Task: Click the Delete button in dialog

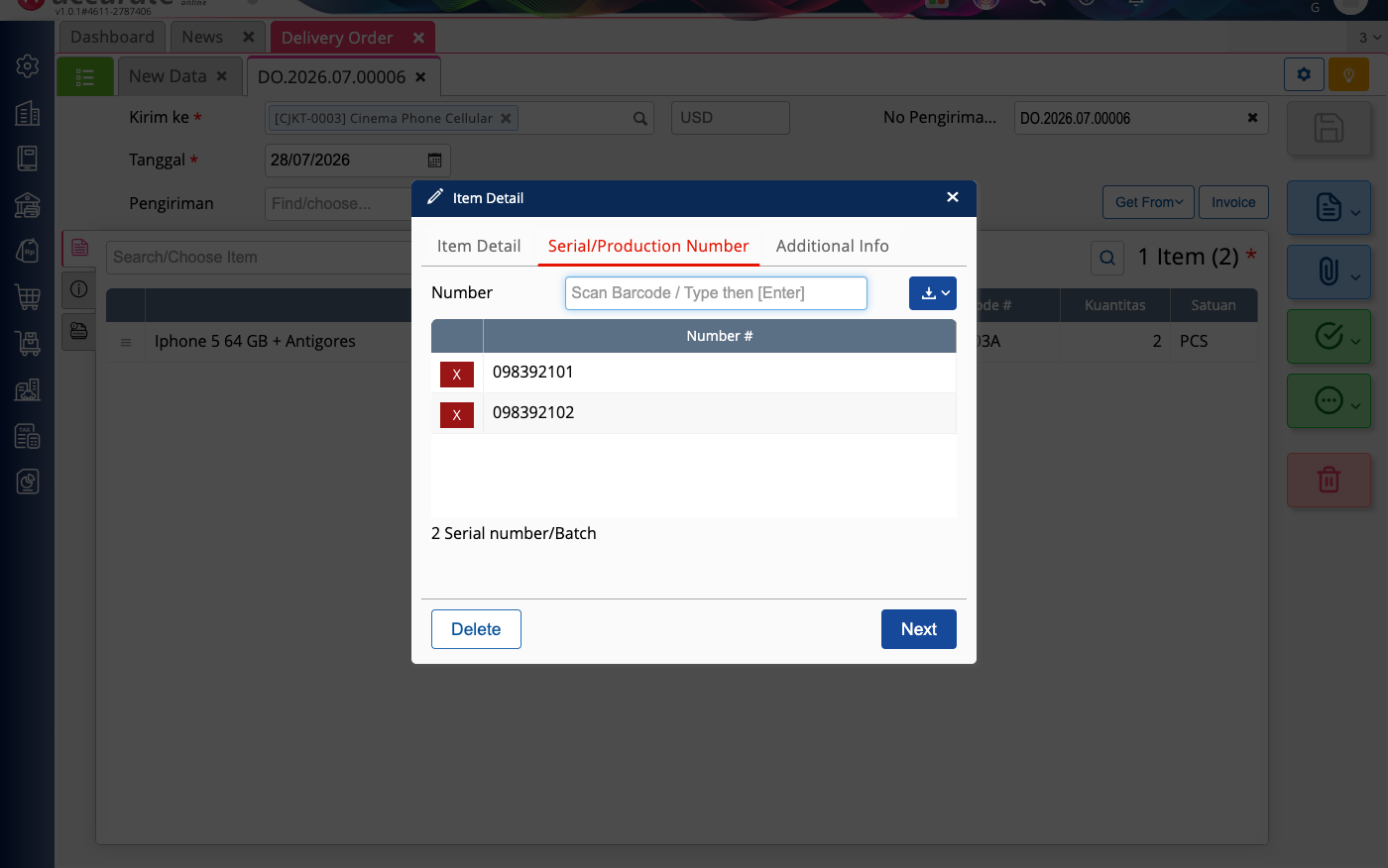Action: [476, 629]
